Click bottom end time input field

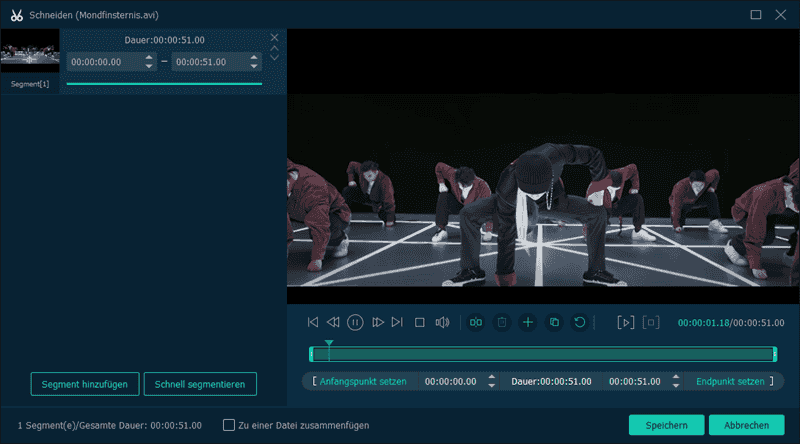(635, 381)
